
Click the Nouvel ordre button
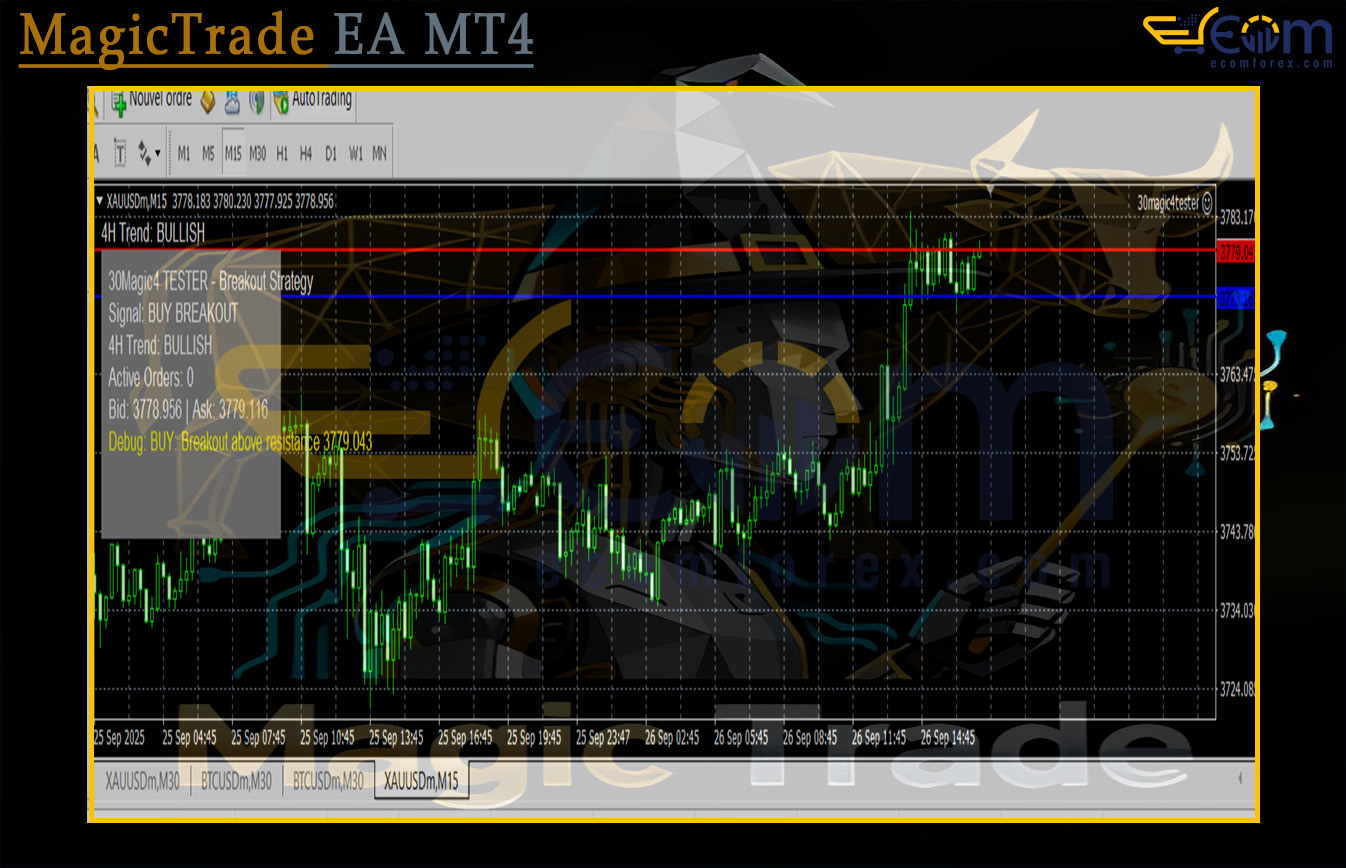pyautogui.click(x=153, y=100)
